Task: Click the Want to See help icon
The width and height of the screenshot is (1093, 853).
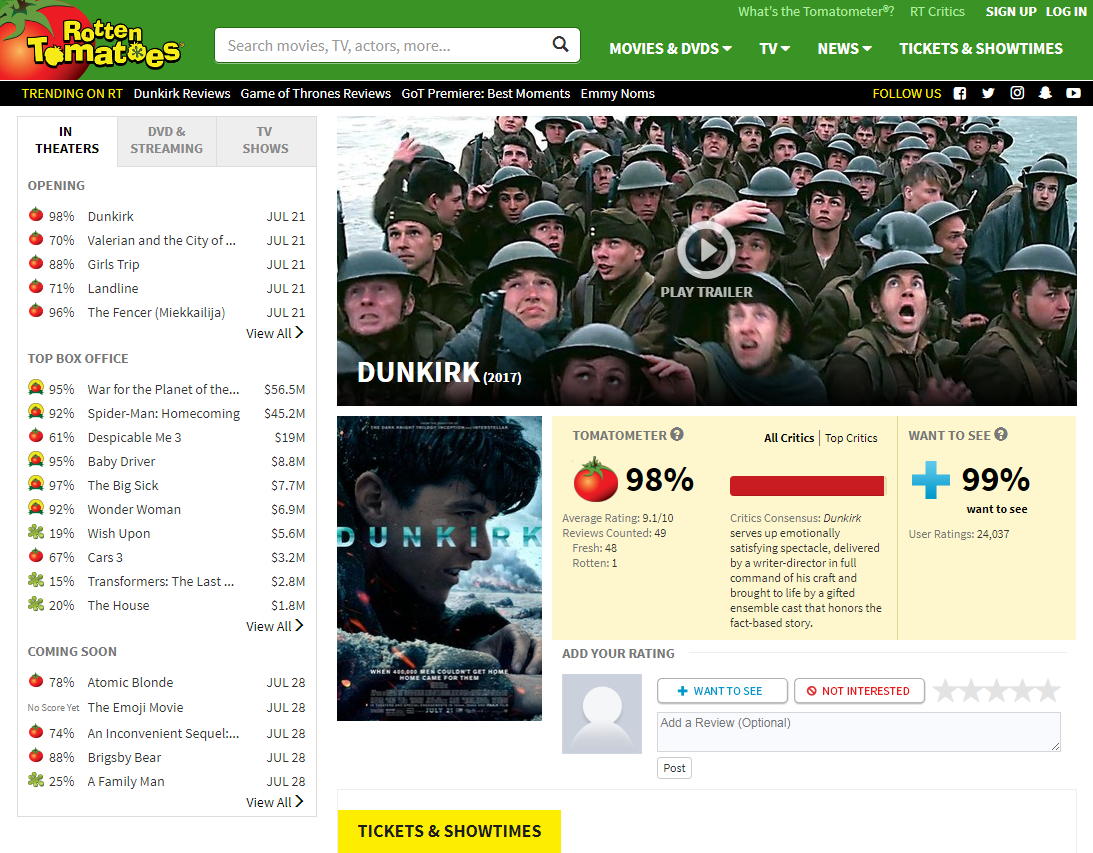Action: [1001, 435]
